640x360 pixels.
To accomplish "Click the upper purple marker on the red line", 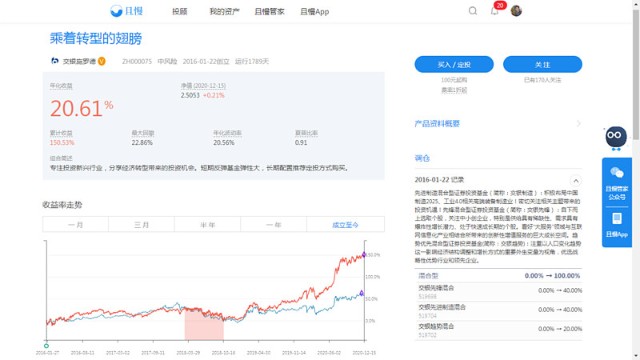I will (364, 255).
